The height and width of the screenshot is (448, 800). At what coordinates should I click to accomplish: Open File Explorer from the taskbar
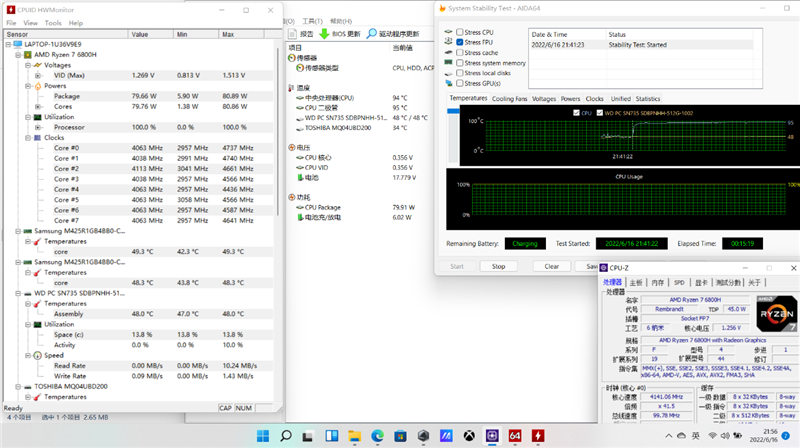tap(354, 436)
